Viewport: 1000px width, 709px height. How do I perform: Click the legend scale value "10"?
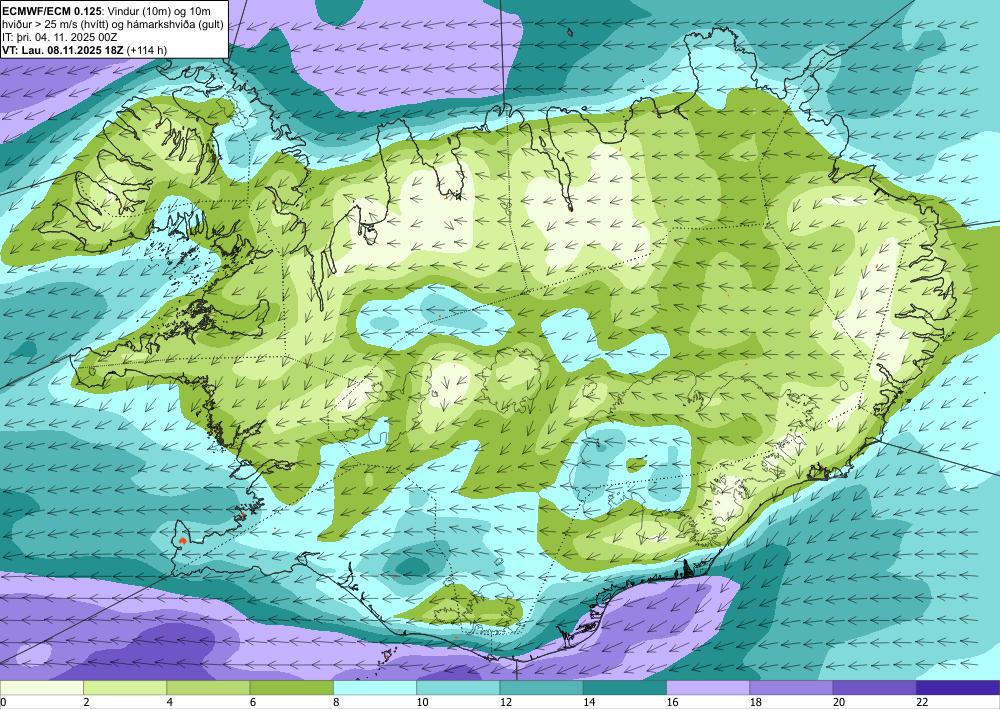pyautogui.click(x=422, y=702)
